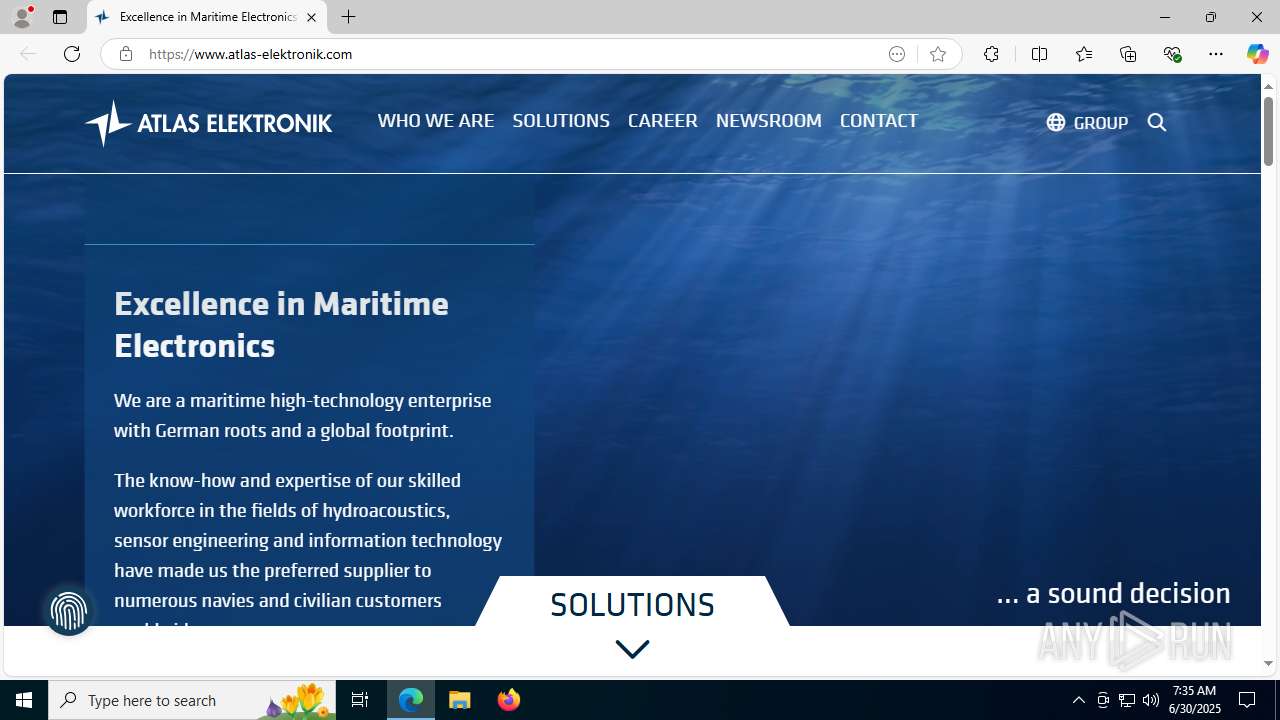The height and width of the screenshot is (720, 1280).
Task: Click the browser Back arrow
Action: point(28,54)
